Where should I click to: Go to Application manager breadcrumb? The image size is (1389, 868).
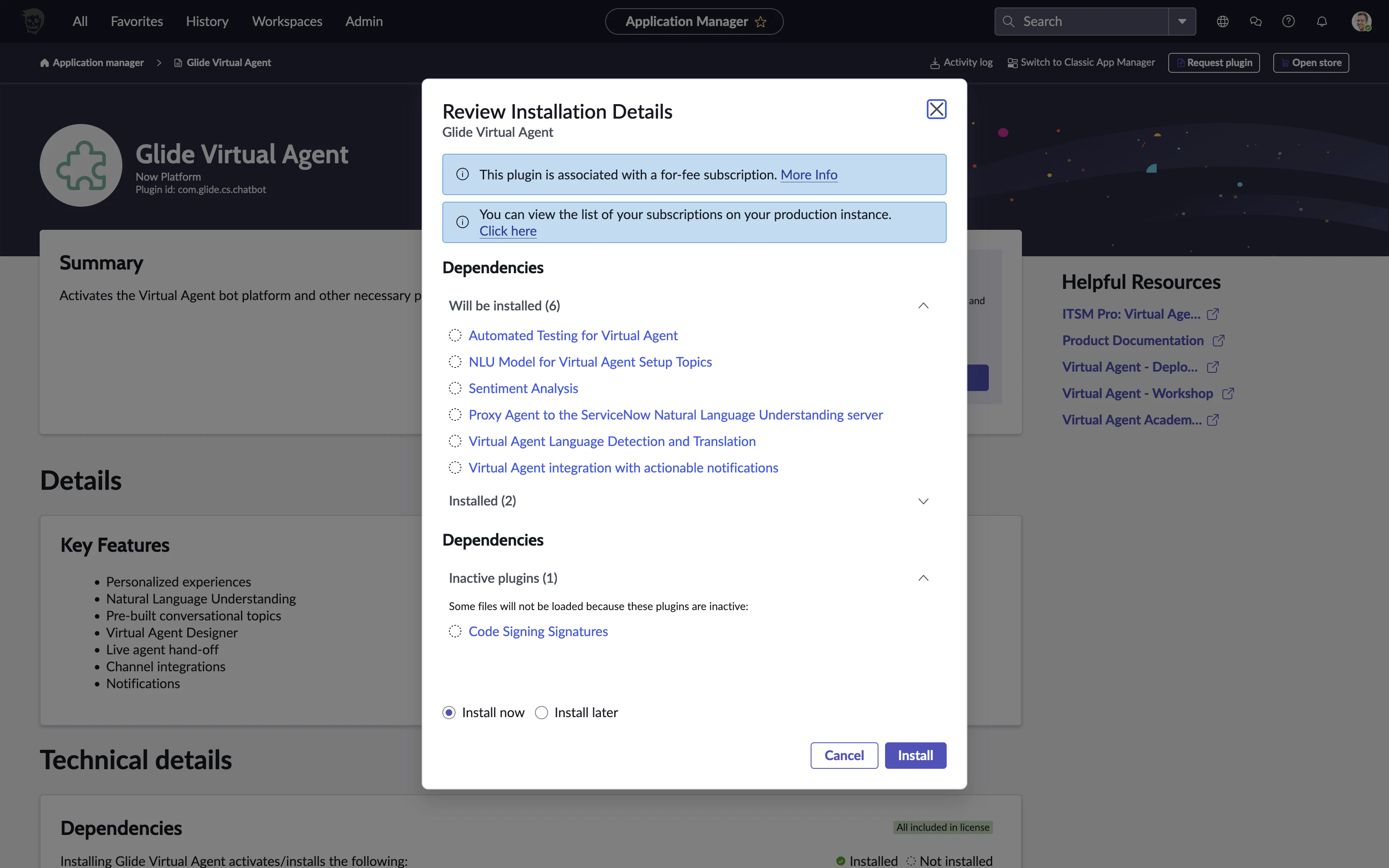[x=92, y=62]
